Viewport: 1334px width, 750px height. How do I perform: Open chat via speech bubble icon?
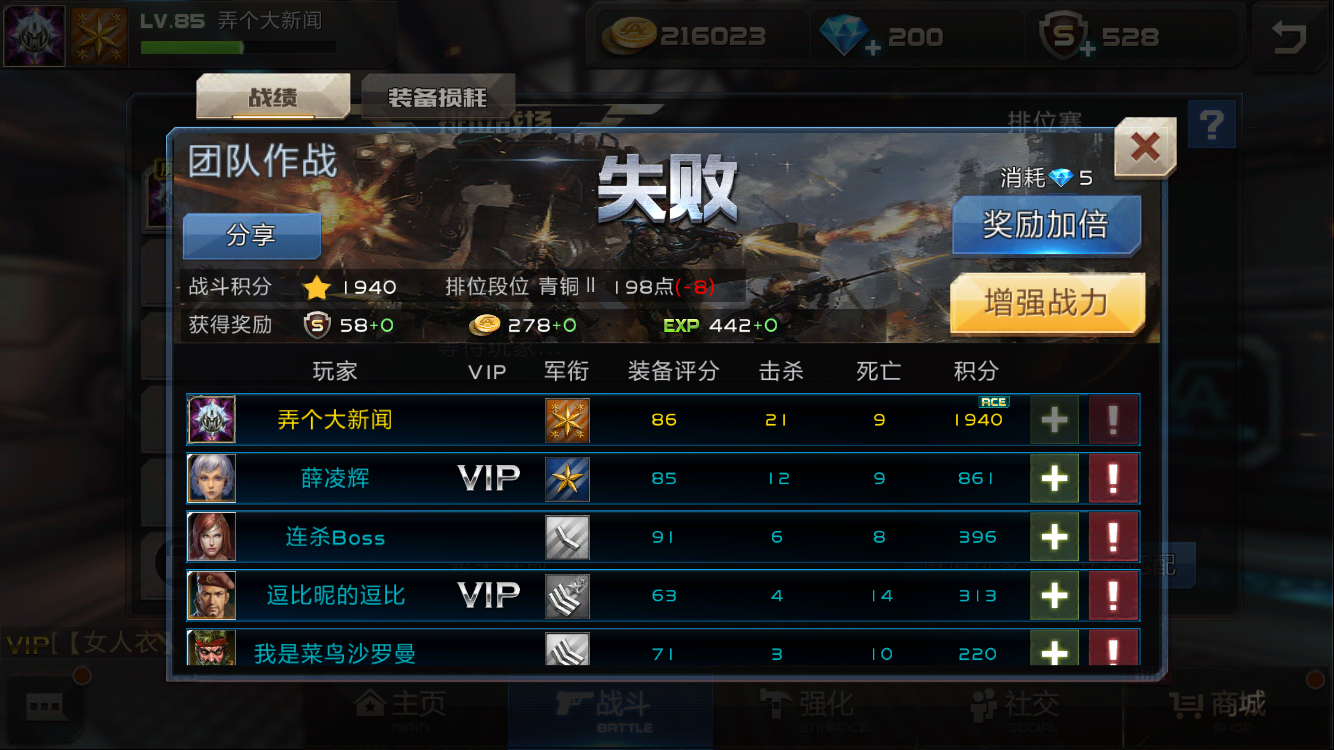(x=44, y=706)
